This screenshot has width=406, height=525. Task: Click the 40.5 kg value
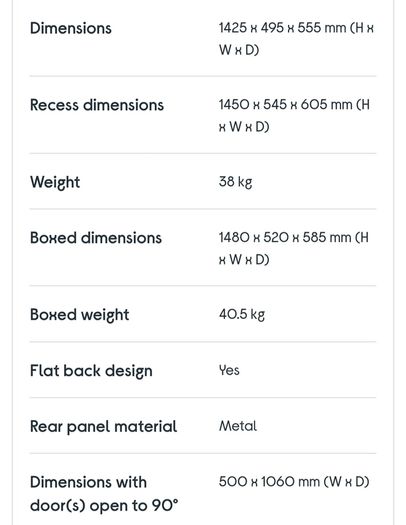pos(242,314)
